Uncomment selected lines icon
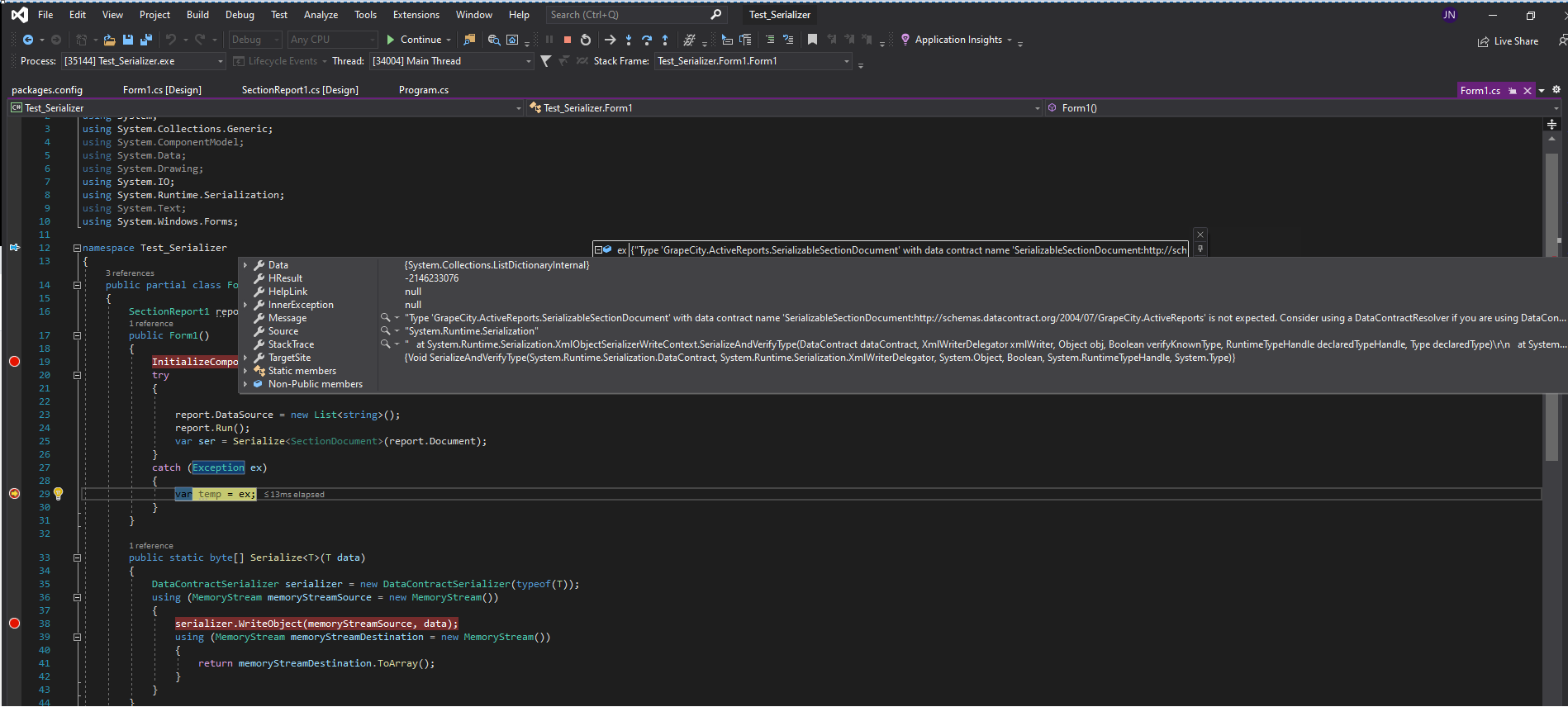Image resolution: width=1568 pixels, height=707 pixels. pyautogui.click(x=788, y=40)
